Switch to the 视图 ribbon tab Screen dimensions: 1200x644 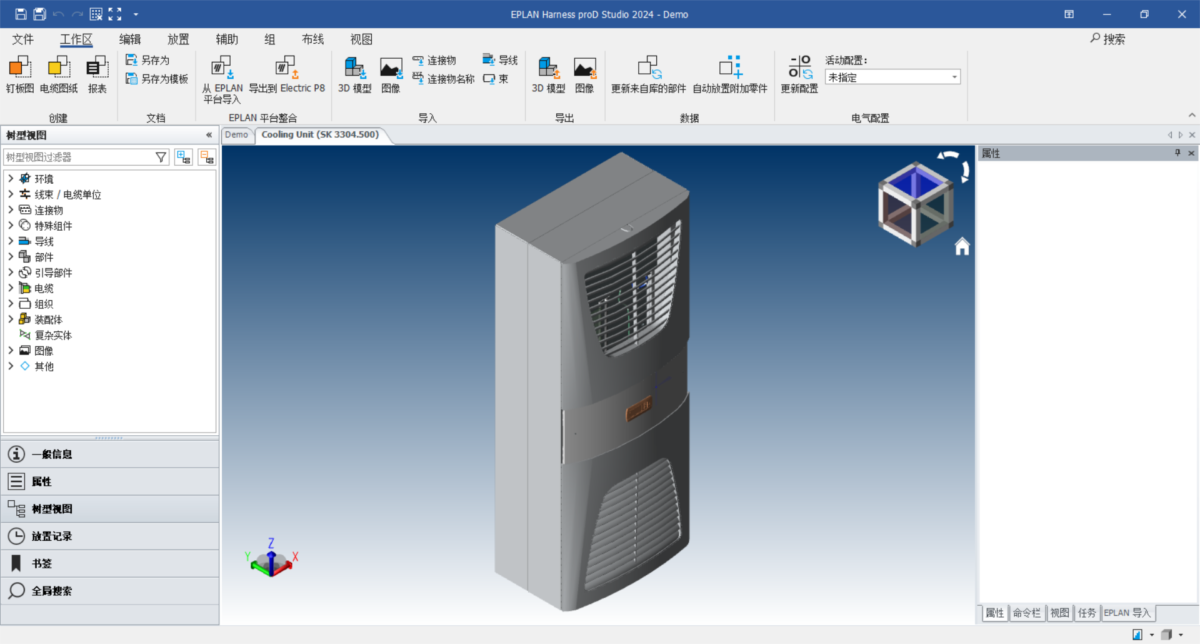click(361, 39)
